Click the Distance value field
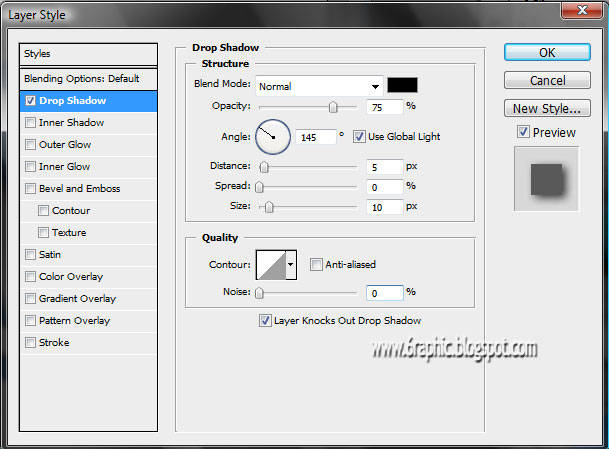Image resolution: width=609 pixels, height=449 pixels. tap(385, 167)
